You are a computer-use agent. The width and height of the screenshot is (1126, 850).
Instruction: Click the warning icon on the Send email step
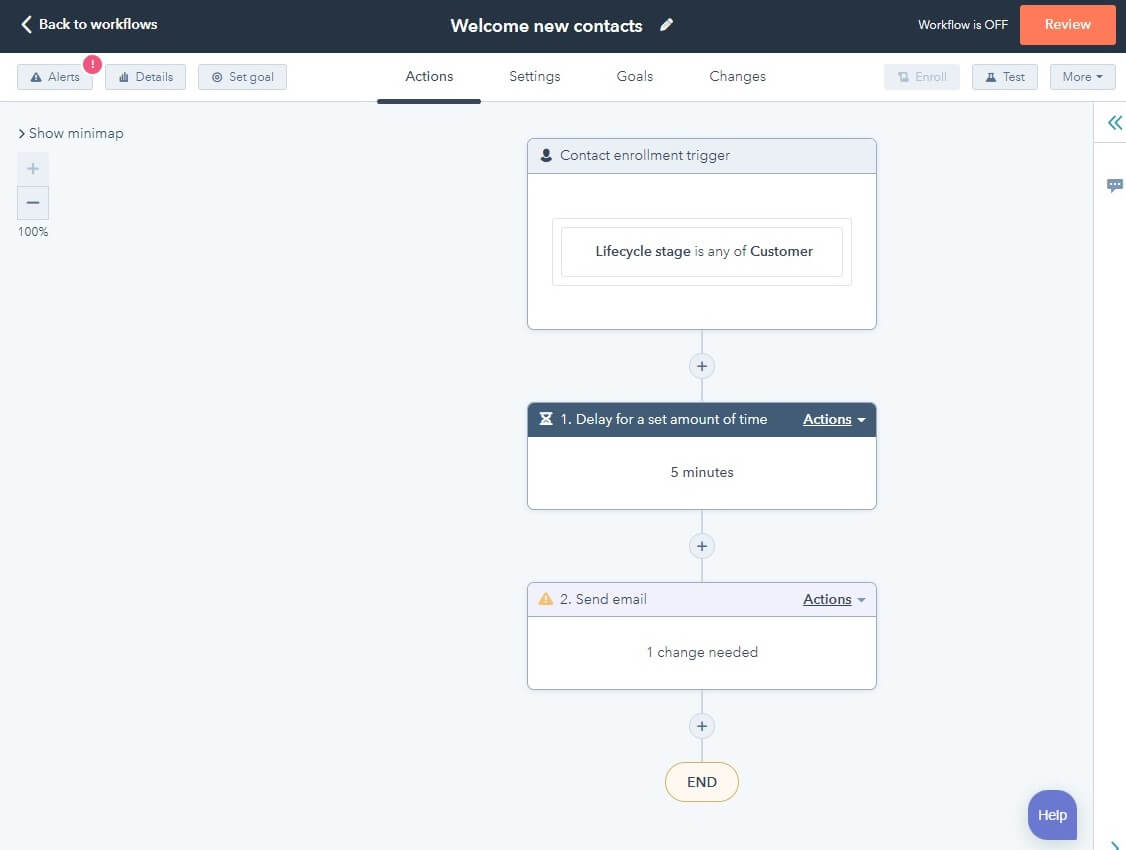pos(545,598)
